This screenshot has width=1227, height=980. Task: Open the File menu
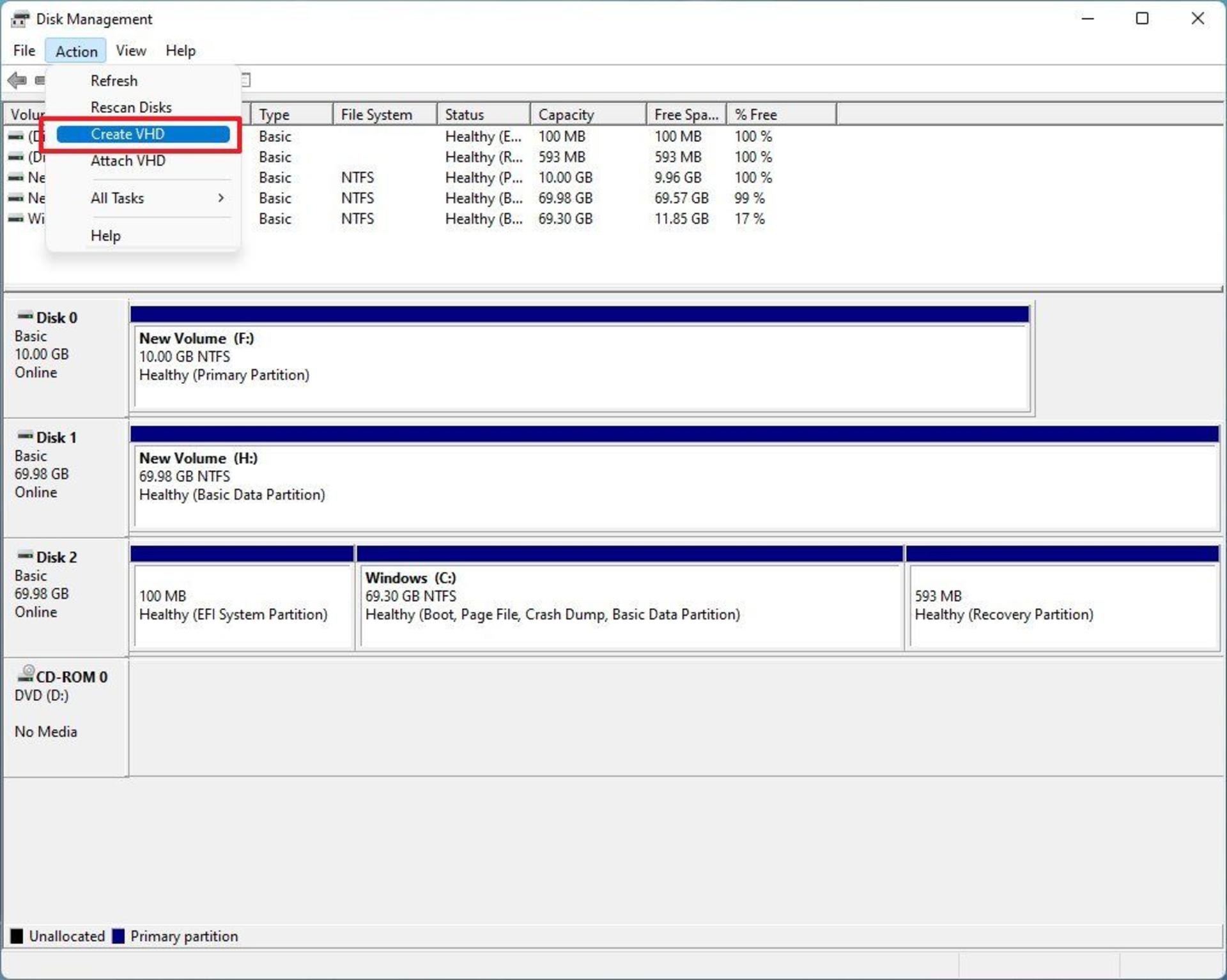tap(24, 50)
